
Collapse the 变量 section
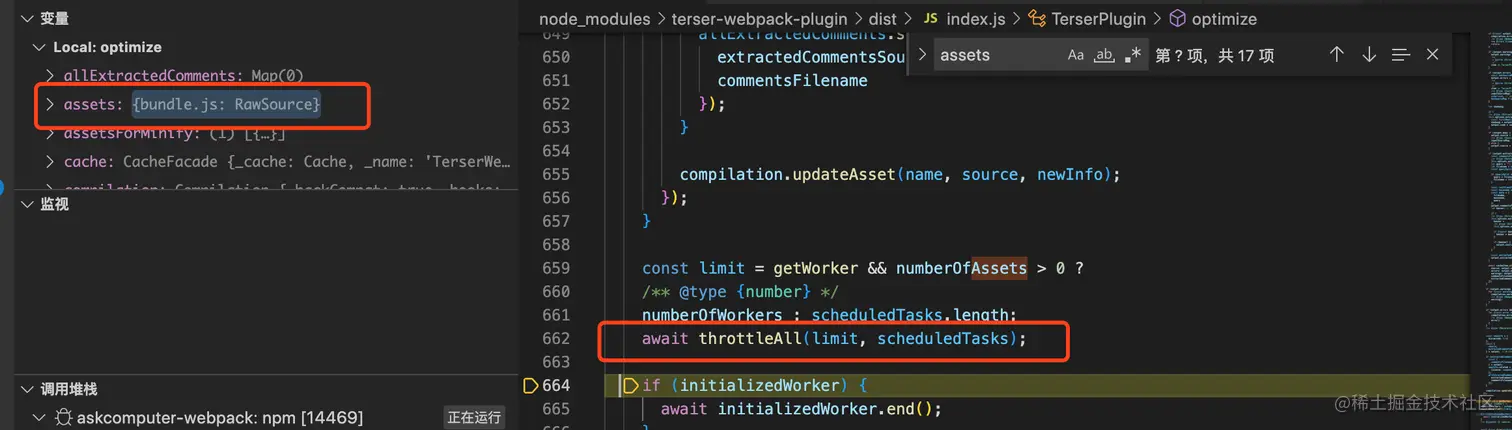(27, 19)
